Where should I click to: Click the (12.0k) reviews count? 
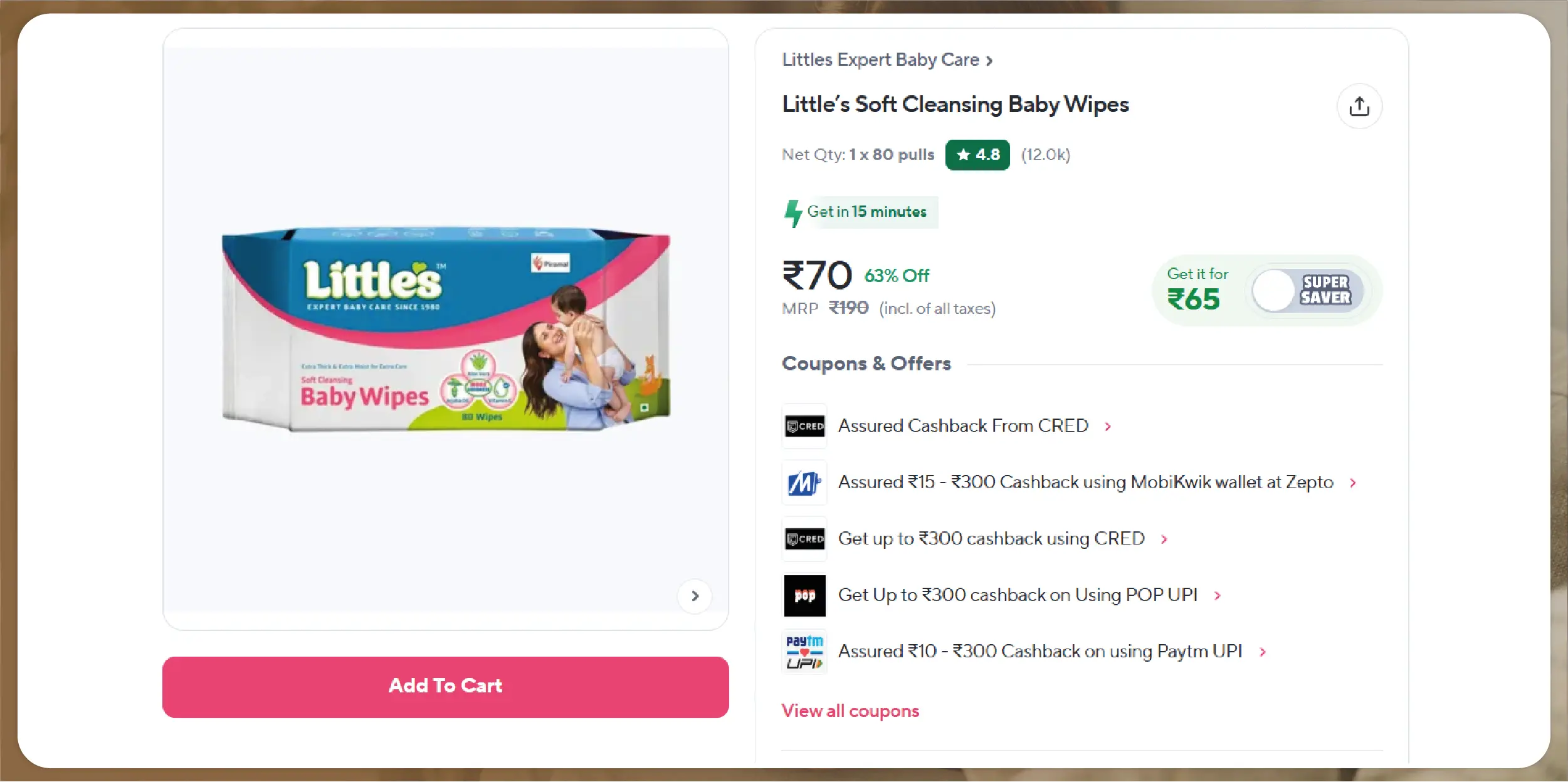(x=1046, y=155)
